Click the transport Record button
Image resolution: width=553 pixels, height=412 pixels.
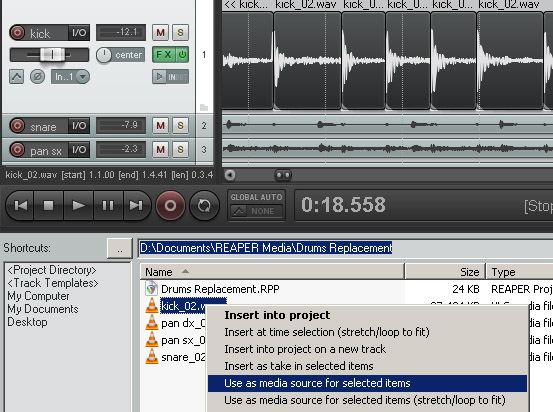[170, 205]
